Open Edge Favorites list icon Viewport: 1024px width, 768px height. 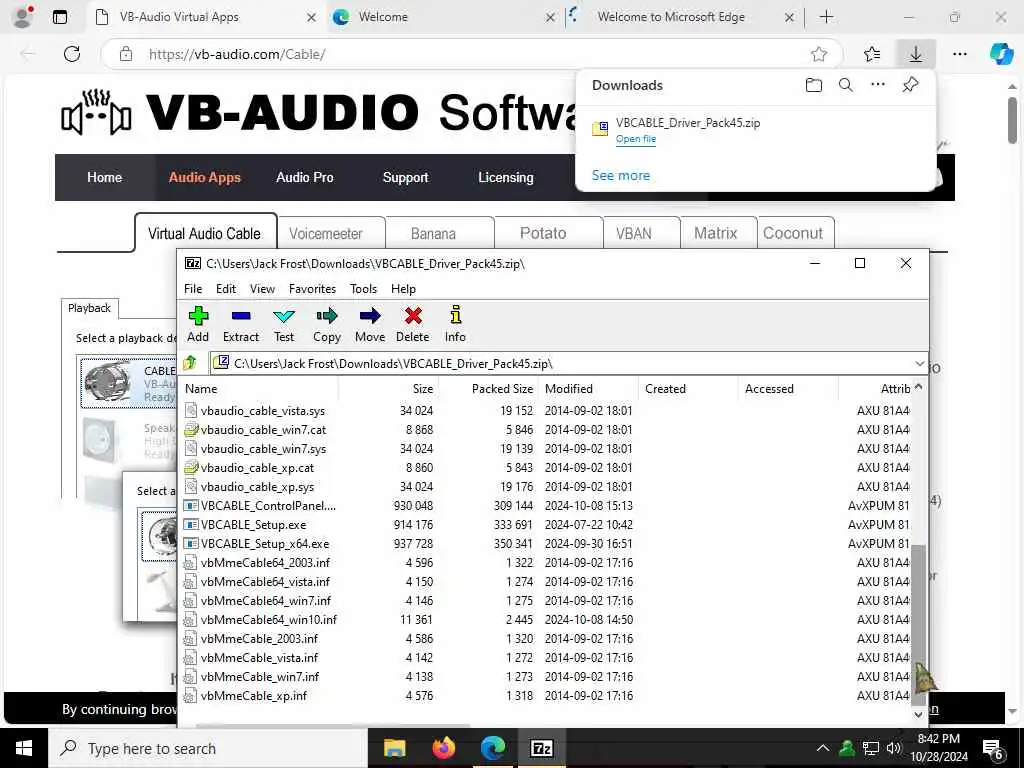(x=871, y=54)
